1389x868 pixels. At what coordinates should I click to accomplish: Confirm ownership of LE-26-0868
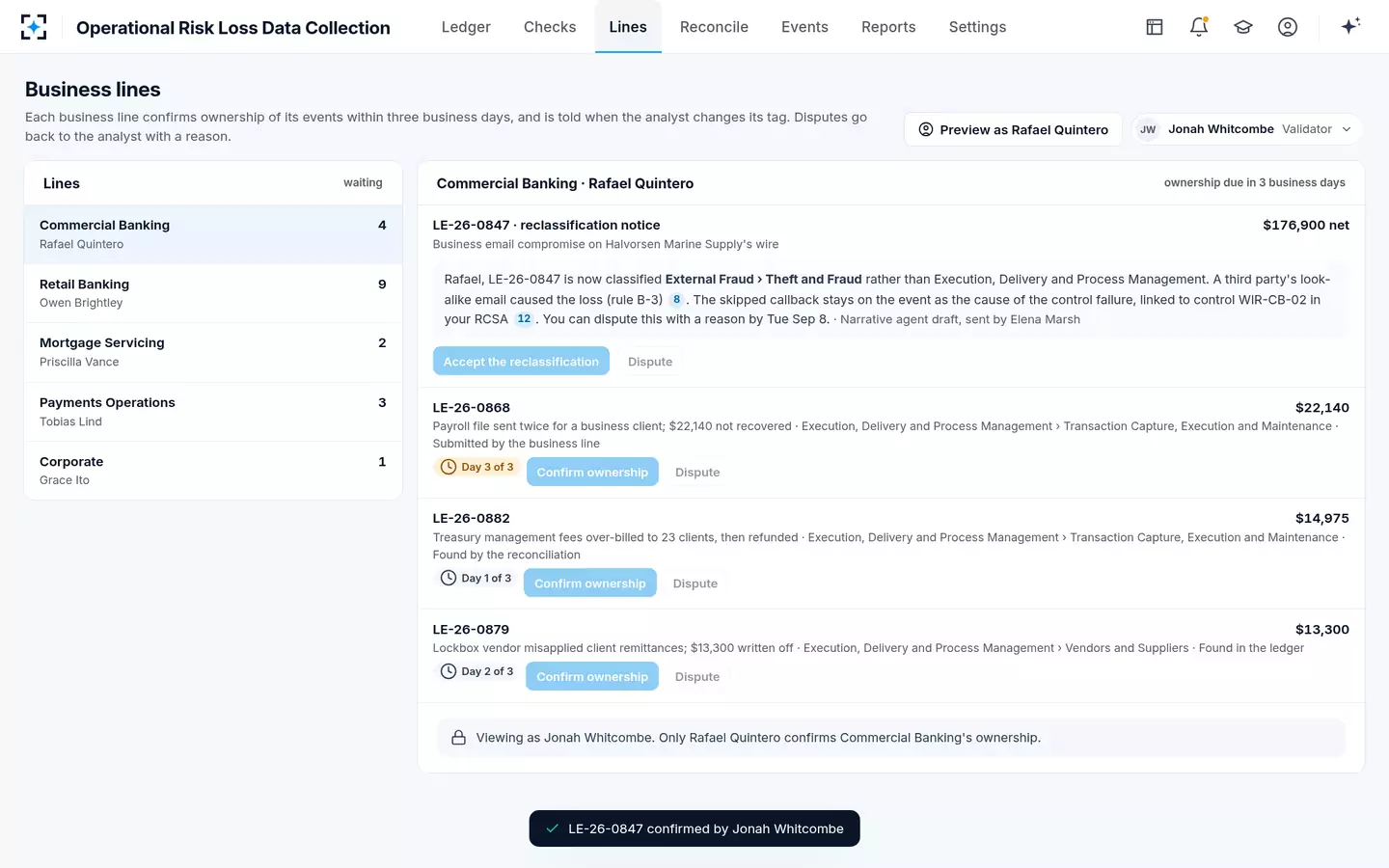[592, 473]
